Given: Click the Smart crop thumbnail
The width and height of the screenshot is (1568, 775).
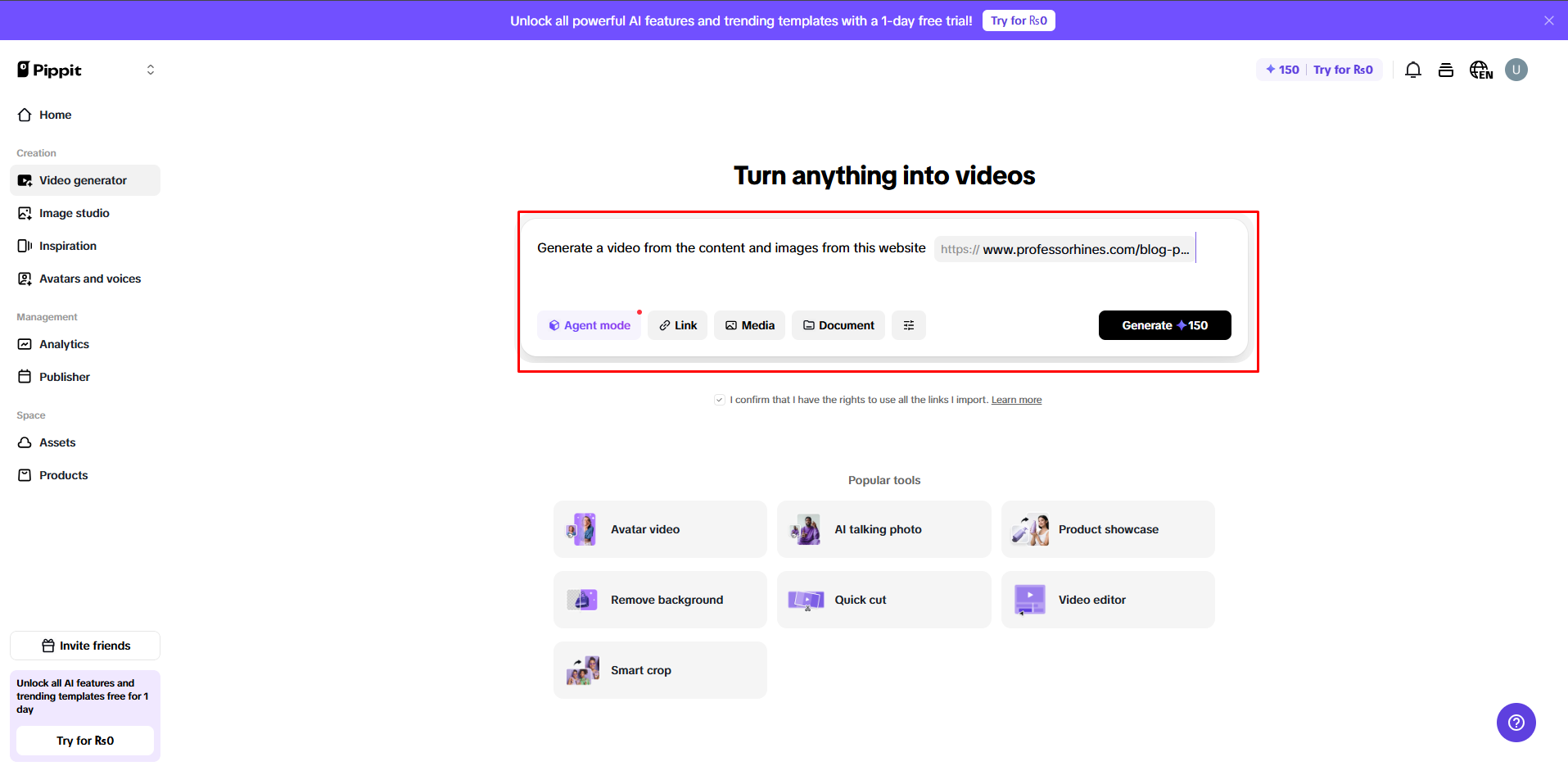Looking at the screenshot, I should (x=582, y=670).
